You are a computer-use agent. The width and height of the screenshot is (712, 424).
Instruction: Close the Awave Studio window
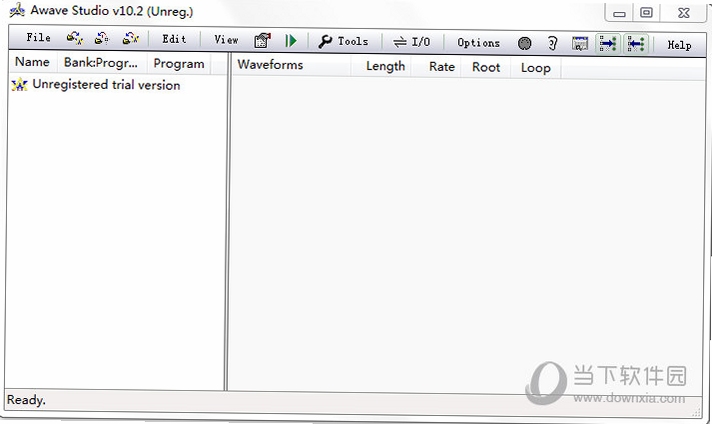(684, 13)
